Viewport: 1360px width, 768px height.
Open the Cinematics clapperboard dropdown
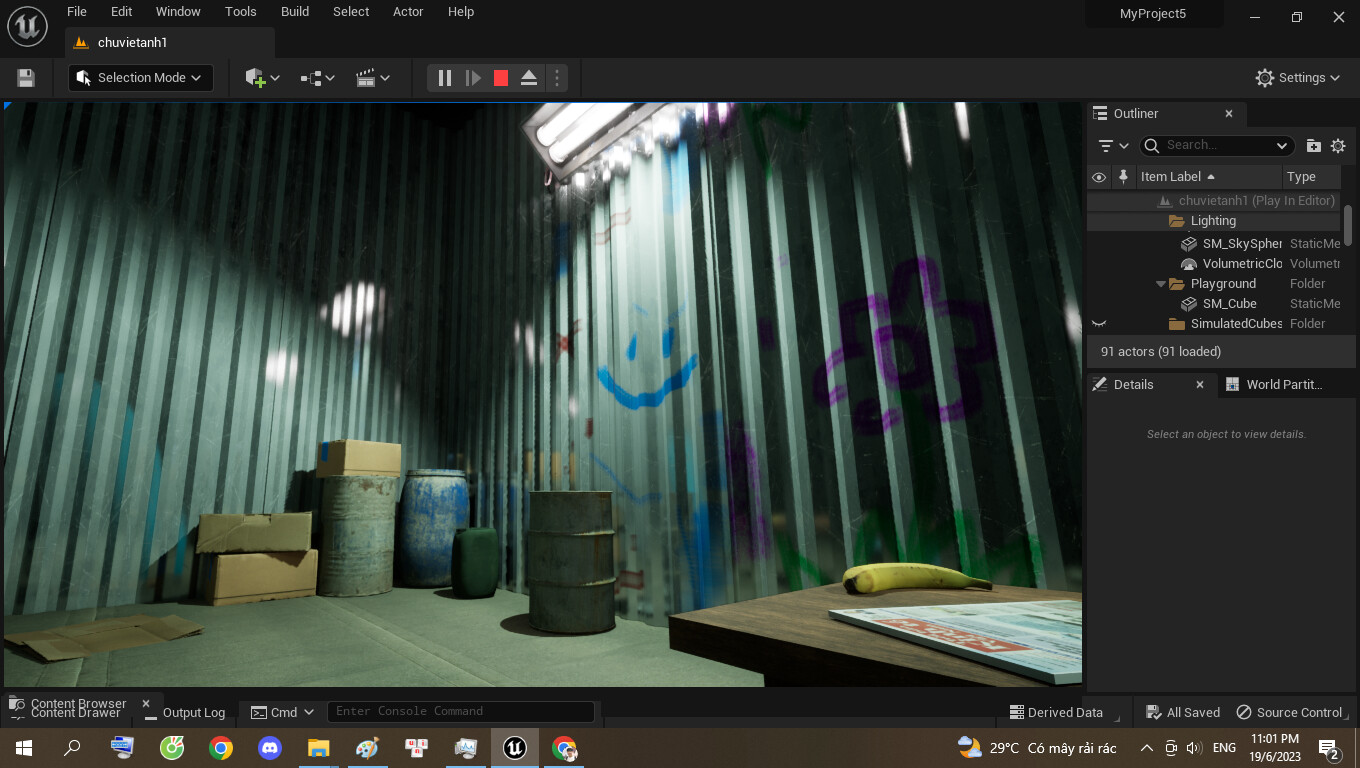373,78
